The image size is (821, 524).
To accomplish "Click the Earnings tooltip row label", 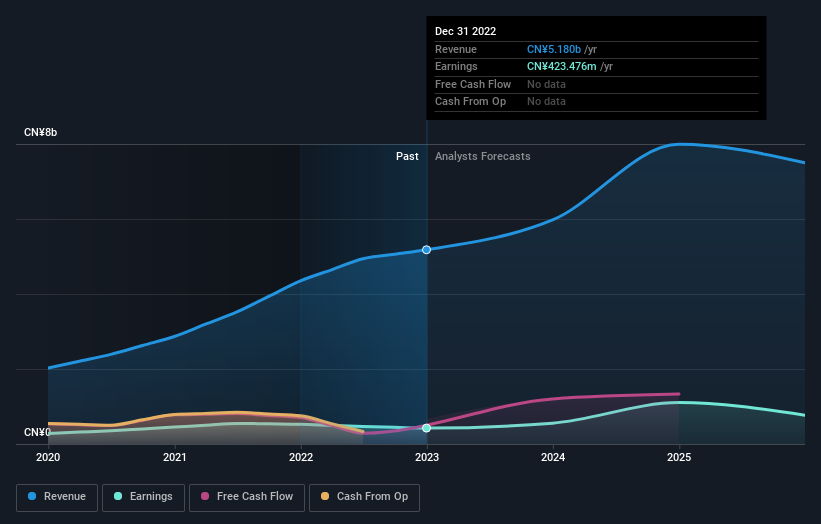I will pos(456,66).
